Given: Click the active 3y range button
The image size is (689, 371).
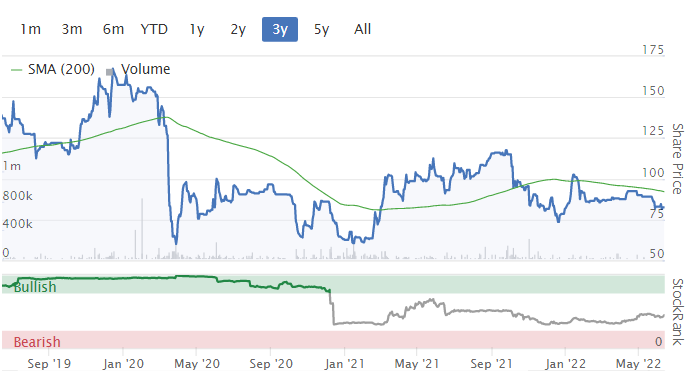Looking at the screenshot, I should pyautogui.click(x=280, y=29).
